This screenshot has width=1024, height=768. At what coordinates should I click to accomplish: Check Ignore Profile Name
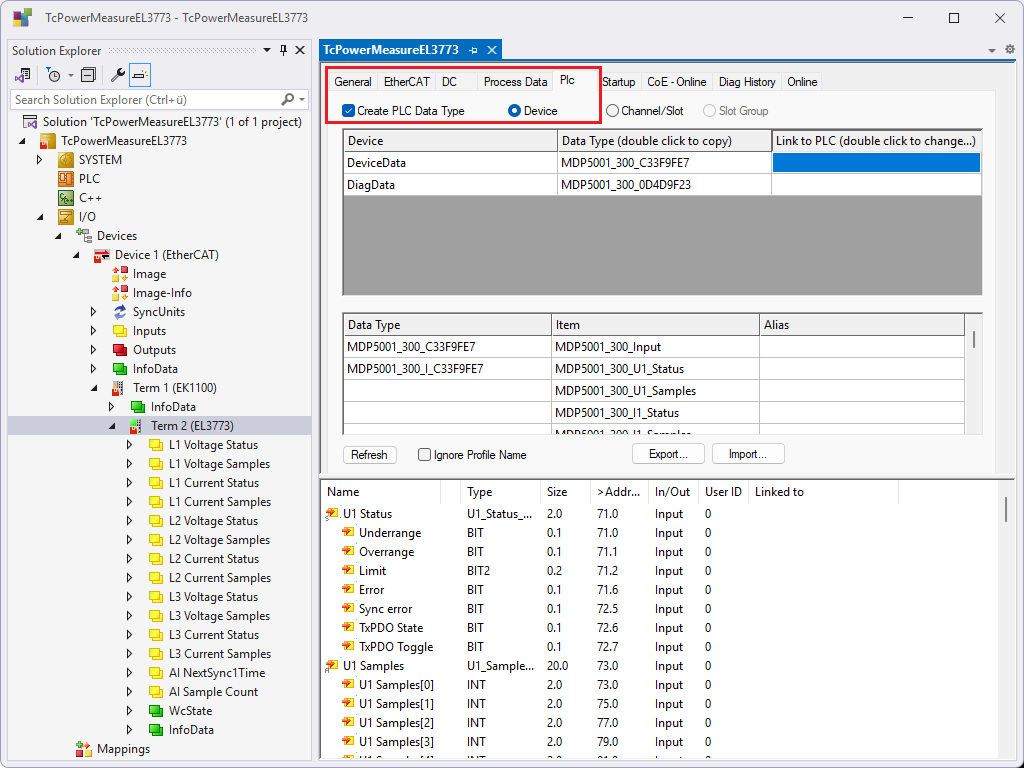point(424,455)
